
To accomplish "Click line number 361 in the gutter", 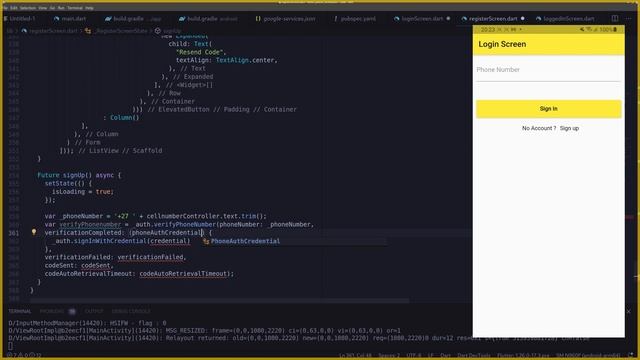I will (x=14, y=233).
